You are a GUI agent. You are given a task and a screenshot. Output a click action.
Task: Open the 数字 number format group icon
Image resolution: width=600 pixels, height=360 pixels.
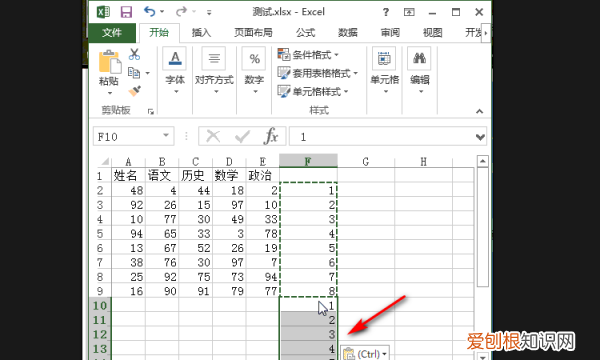(x=254, y=58)
